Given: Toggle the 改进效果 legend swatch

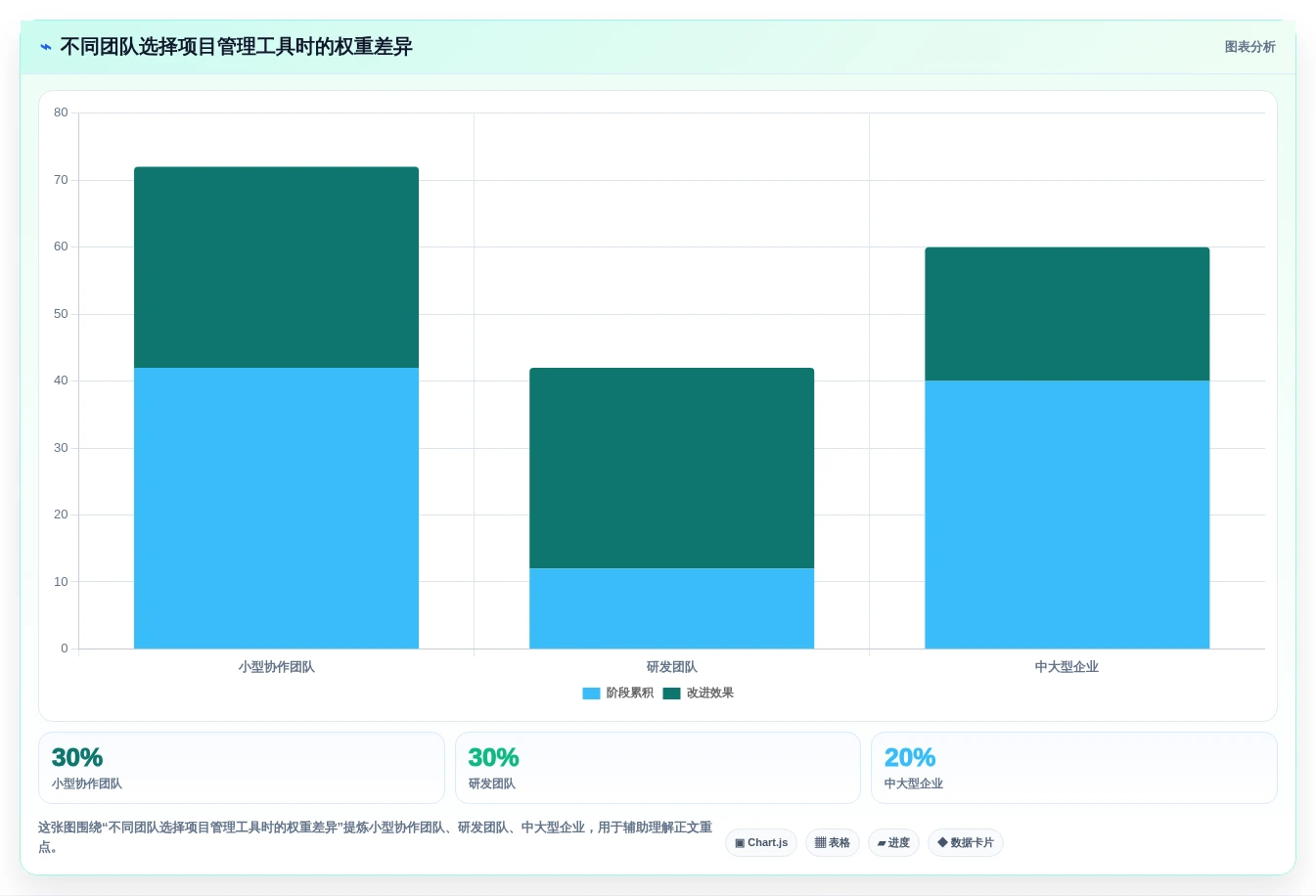Looking at the screenshot, I should [671, 694].
